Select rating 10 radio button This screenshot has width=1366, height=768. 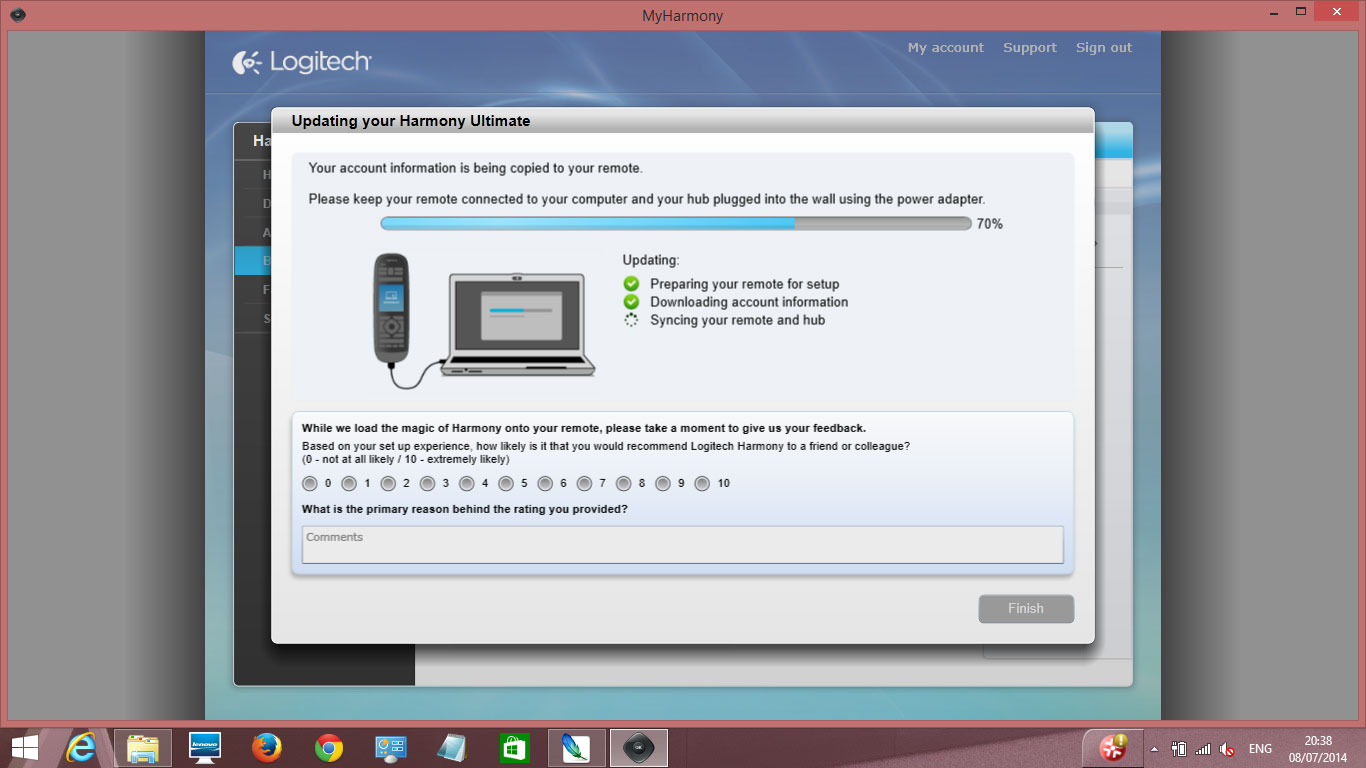[x=702, y=483]
